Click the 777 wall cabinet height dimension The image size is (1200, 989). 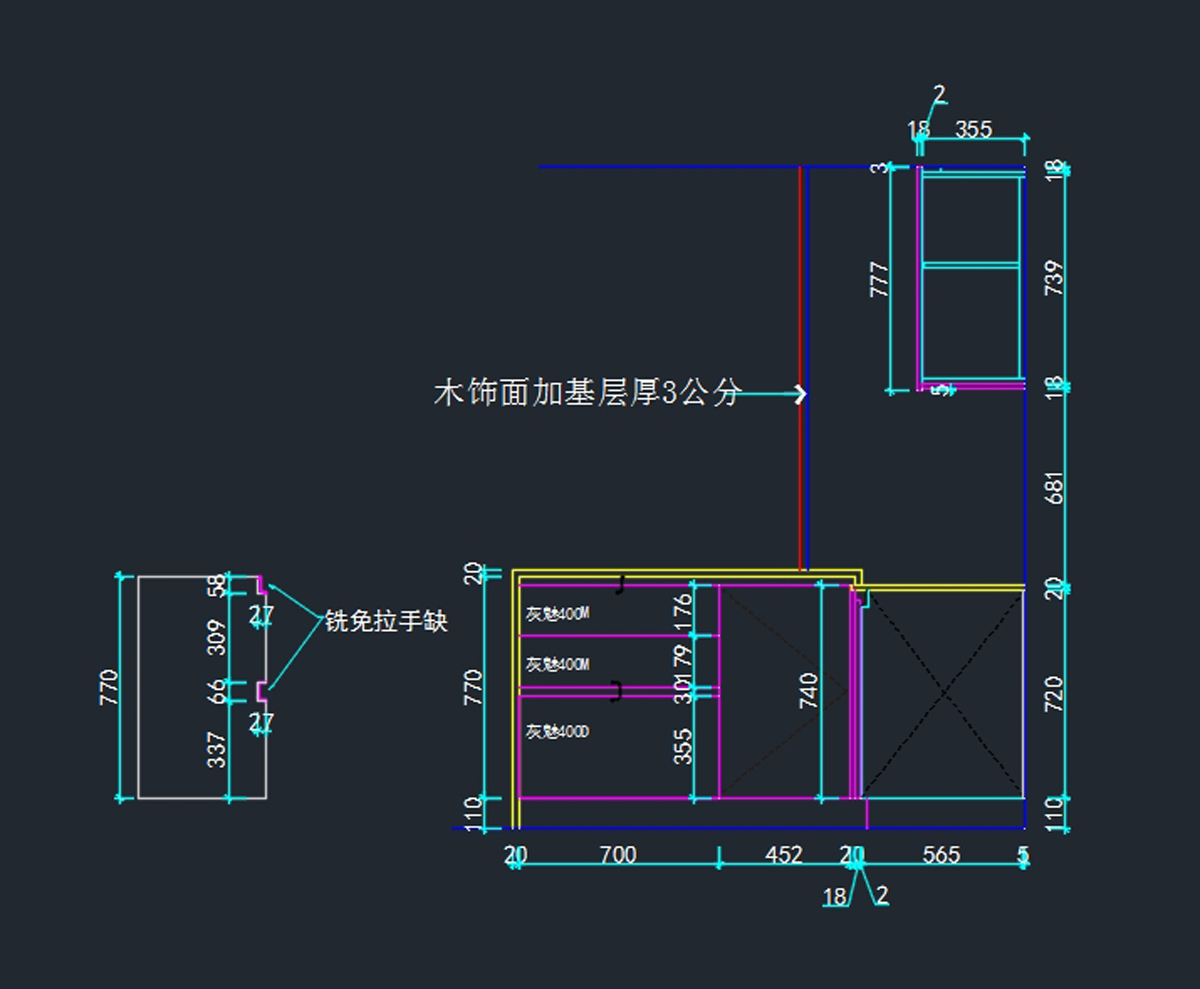click(x=880, y=279)
